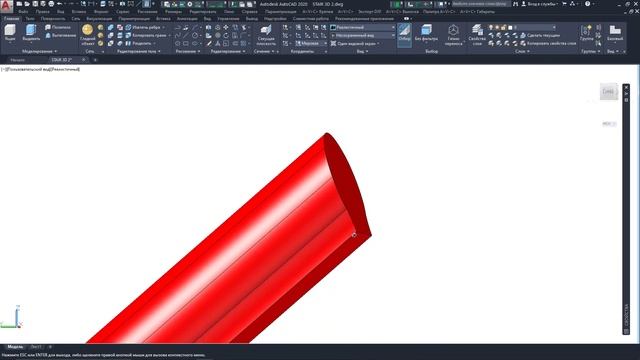Switch to the Поверхность ribbon tab
This screenshot has height=360, width=640.
coord(53,19)
